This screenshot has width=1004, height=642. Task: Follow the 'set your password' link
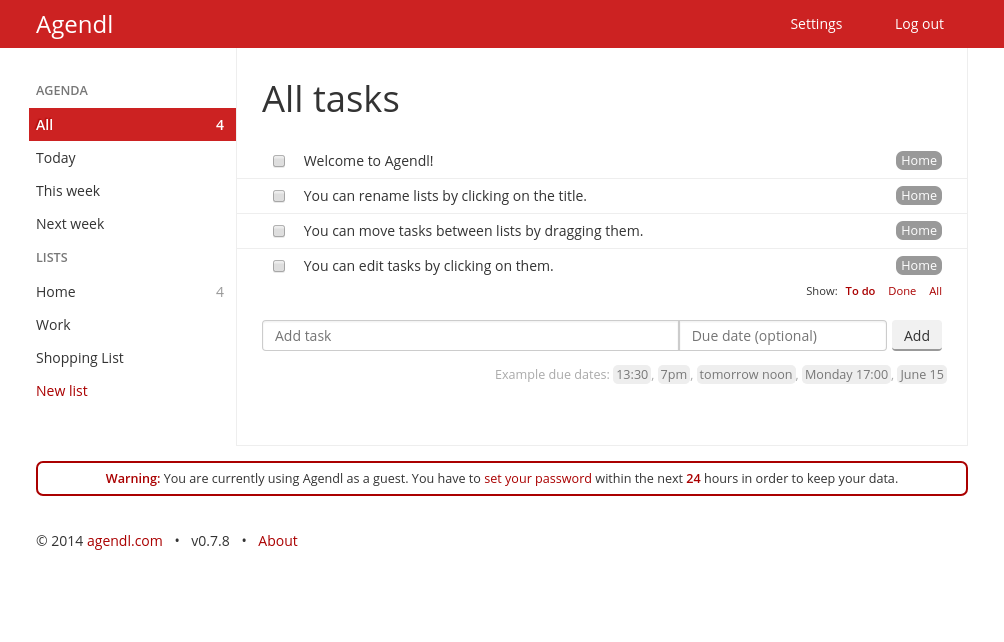click(538, 479)
